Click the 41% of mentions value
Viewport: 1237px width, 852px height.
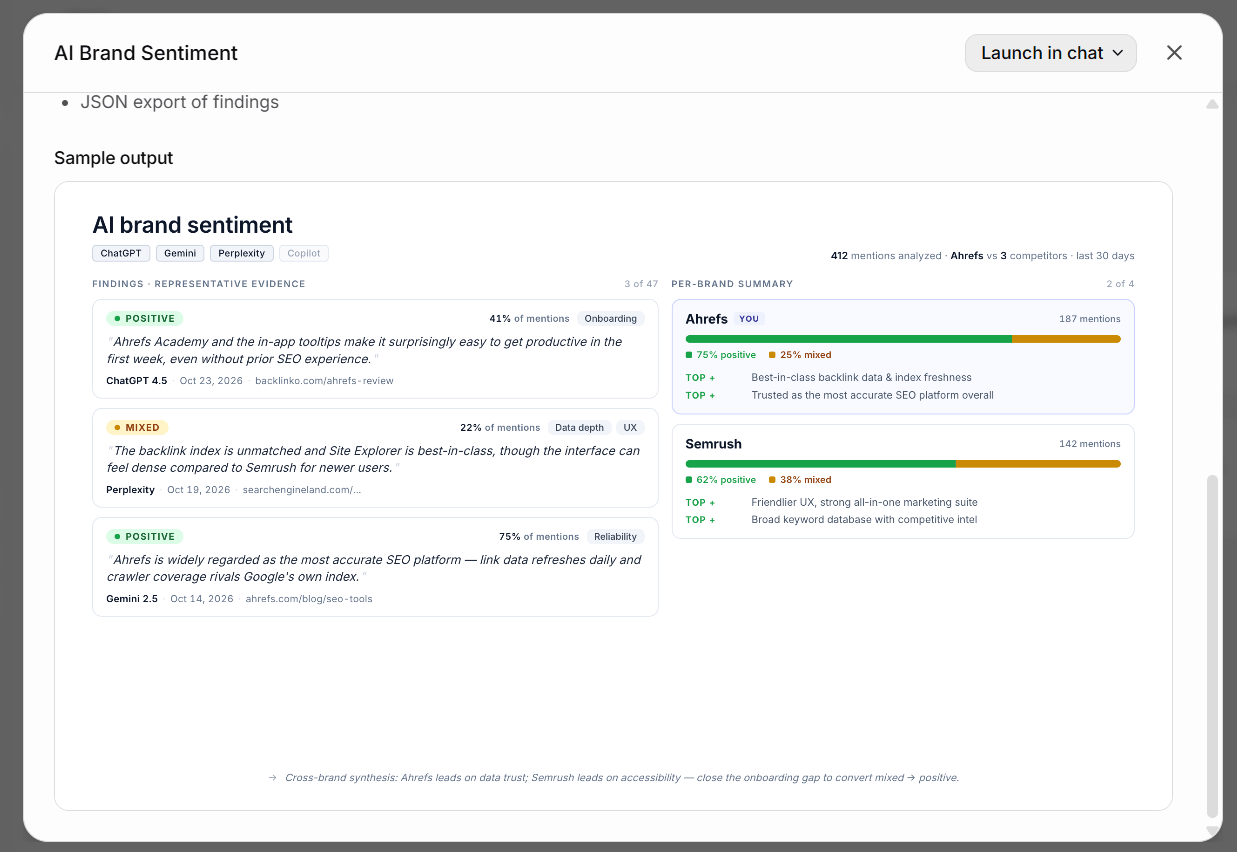pyautogui.click(x=529, y=319)
